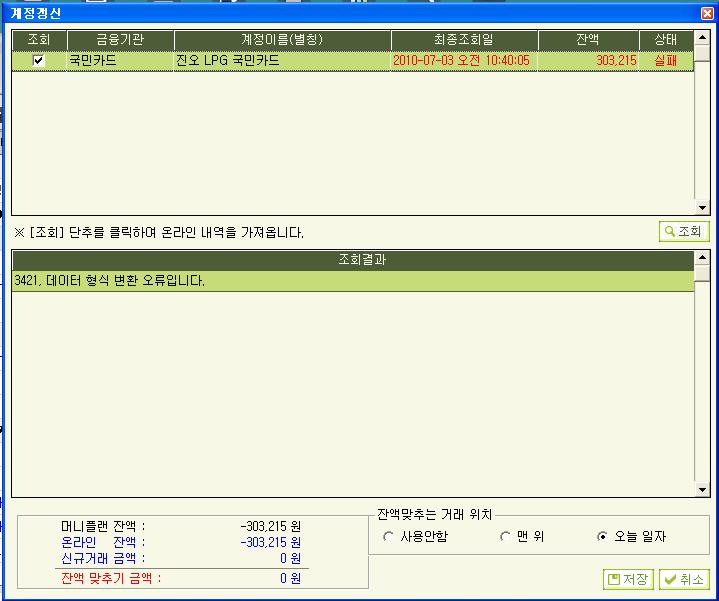Click the 조회 button with magnifier icon
Viewport: 719px width, 601px height.
click(684, 231)
